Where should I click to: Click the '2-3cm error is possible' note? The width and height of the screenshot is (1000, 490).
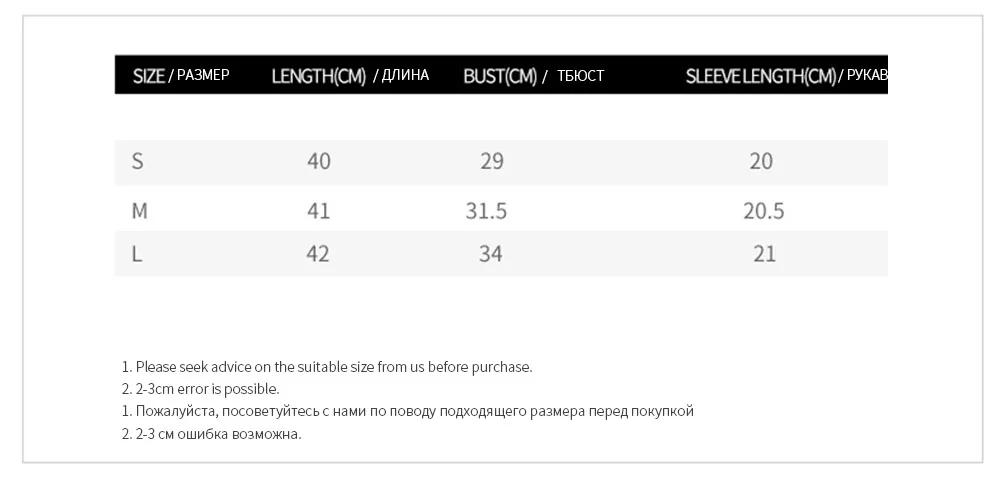click(x=200, y=389)
